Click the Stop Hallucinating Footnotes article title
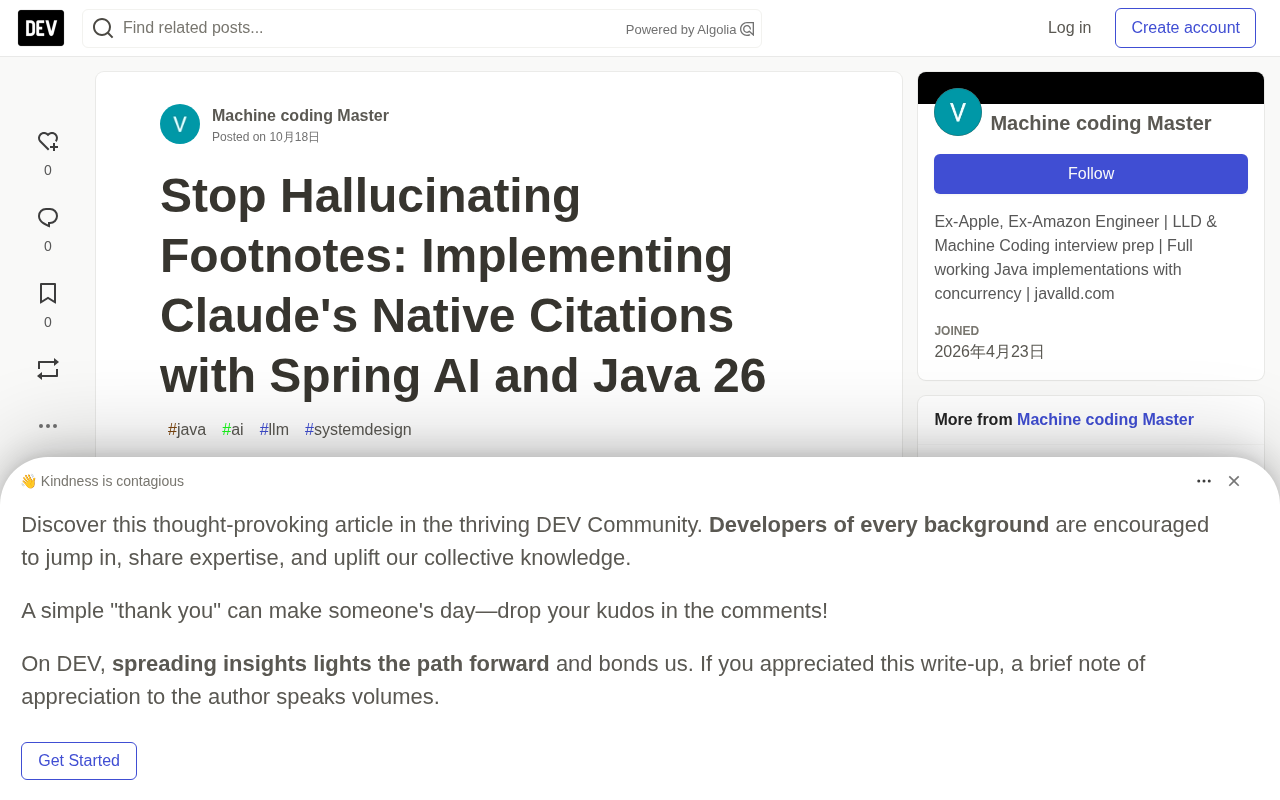This screenshot has height=800, width=1280. [463, 285]
